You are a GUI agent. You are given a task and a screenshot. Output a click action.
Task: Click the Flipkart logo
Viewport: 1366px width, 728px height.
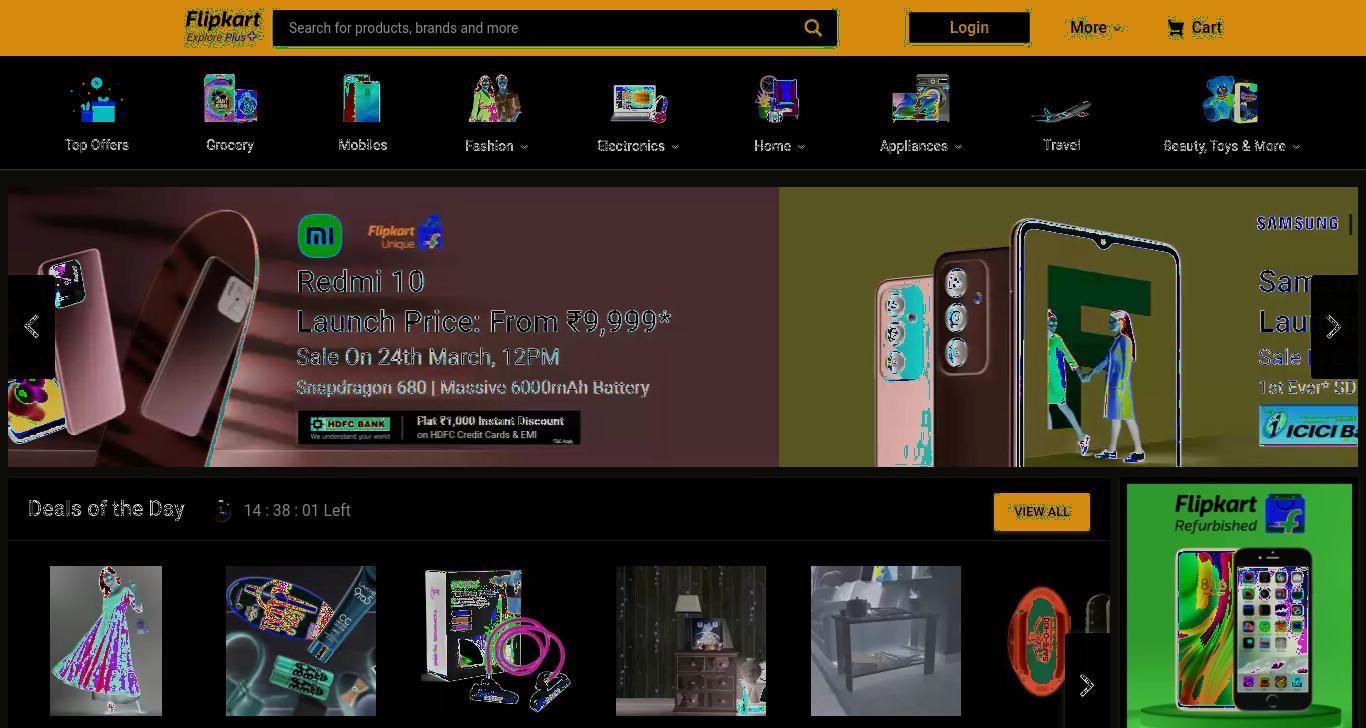[x=224, y=21]
